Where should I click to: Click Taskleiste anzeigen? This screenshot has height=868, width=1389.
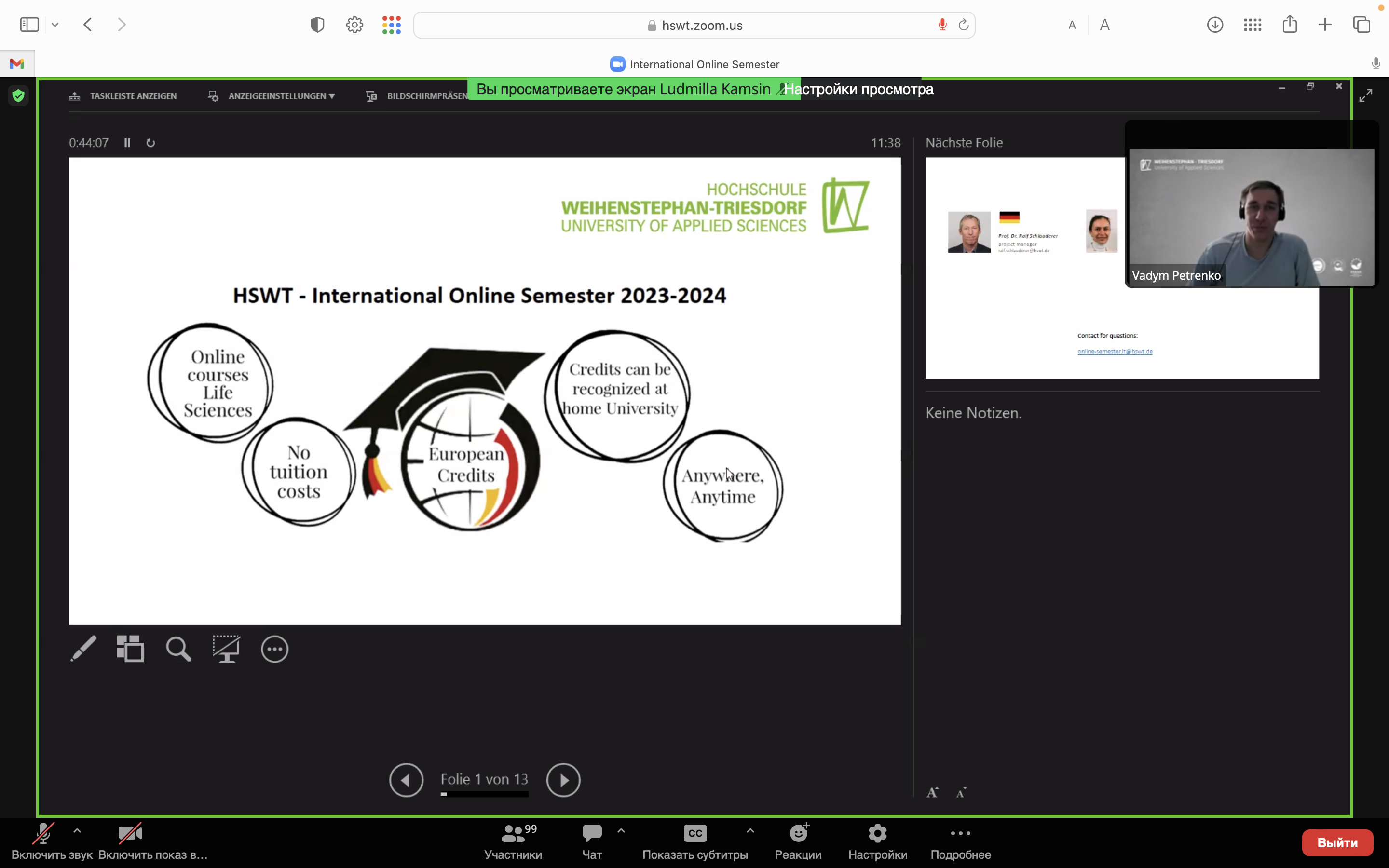123,96
